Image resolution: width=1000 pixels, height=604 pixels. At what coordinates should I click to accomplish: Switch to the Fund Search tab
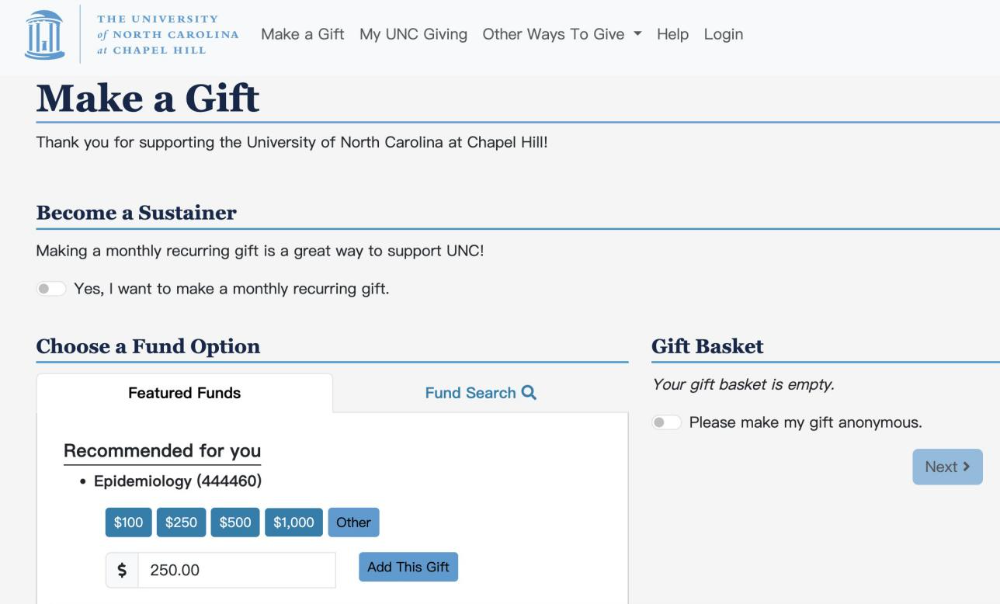tap(480, 393)
